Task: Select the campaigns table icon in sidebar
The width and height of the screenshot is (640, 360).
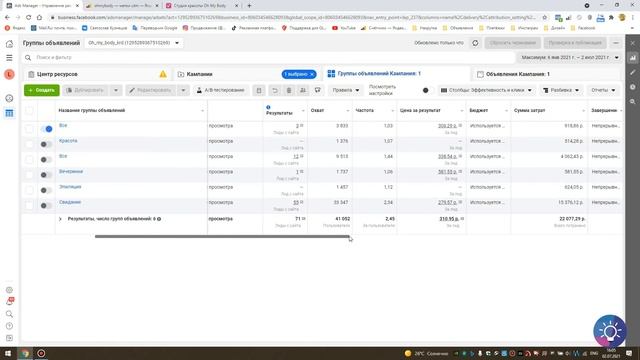Action: coord(9,113)
